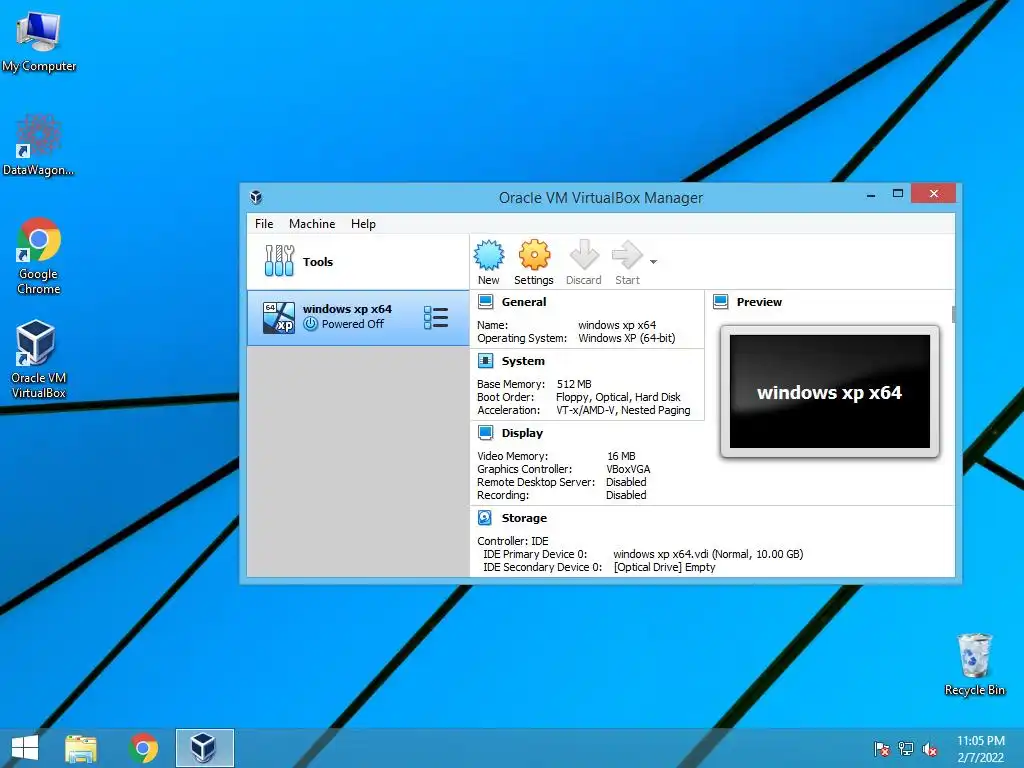The width and height of the screenshot is (1024, 768).
Task: Click Boot Order value Floppy, Optical, Hard Disk
Action: click(x=618, y=397)
